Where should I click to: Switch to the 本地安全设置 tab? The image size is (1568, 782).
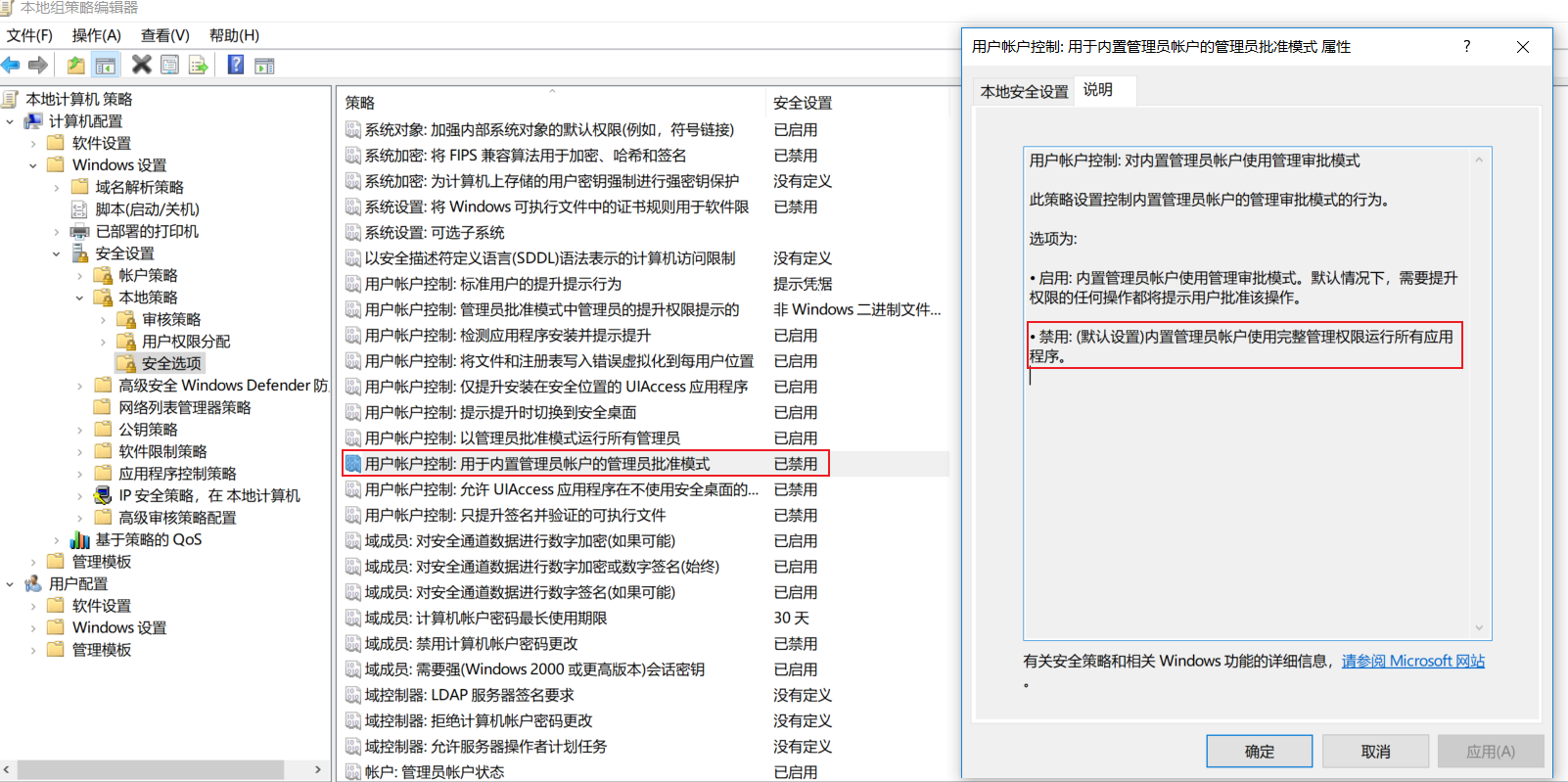[1024, 91]
